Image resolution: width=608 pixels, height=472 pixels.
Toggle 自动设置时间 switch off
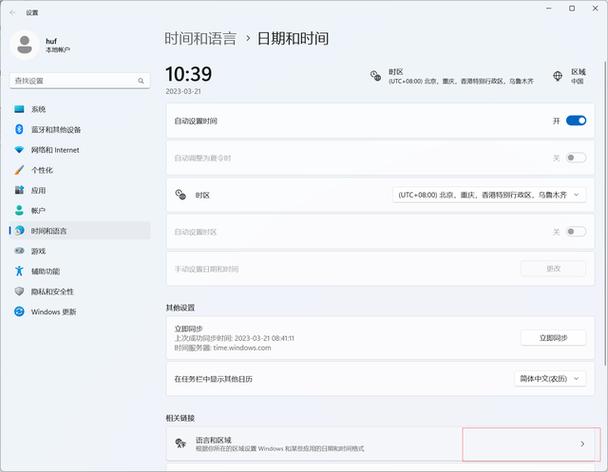(x=576, y=121)
